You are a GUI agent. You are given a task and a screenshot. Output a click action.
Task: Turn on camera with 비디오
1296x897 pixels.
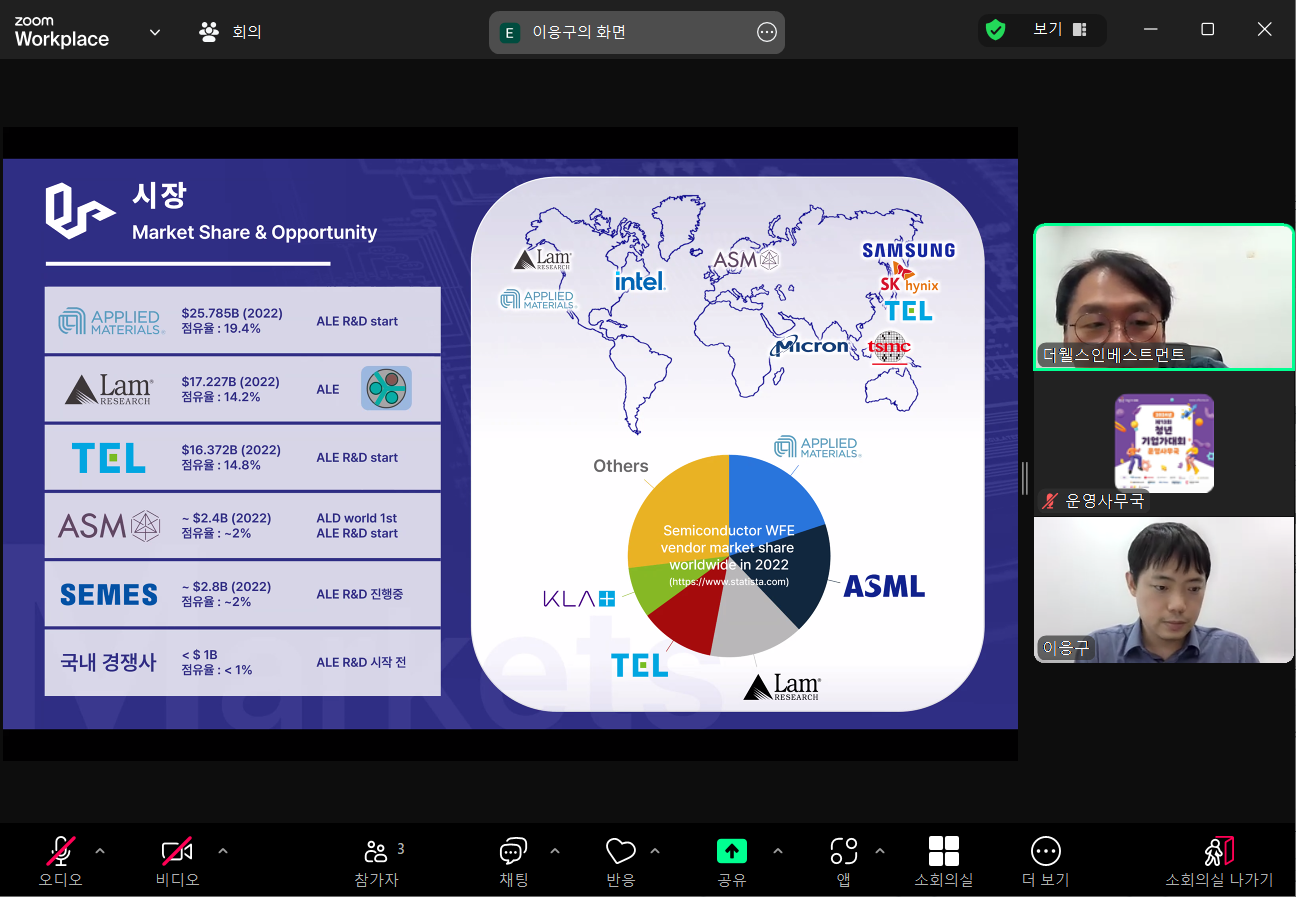pyautogui.click(x=177, y=861)
